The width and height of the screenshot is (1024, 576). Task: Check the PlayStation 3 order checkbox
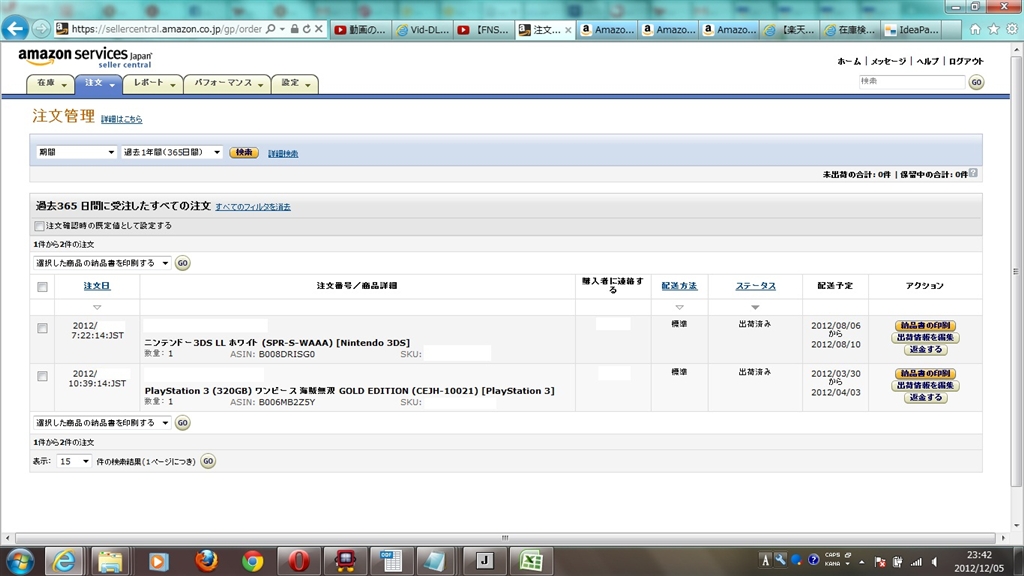click(42, 376)
